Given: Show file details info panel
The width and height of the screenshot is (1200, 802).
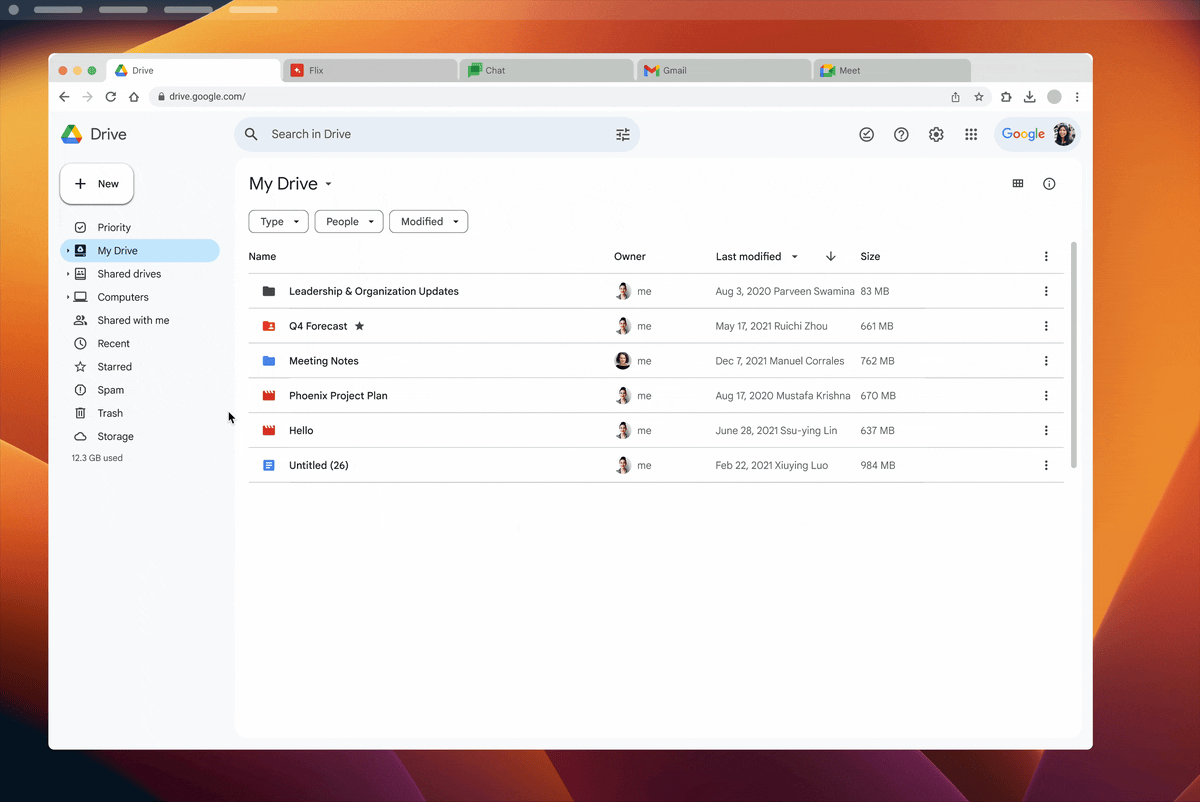Looking at the screenshot, I should click(1049, 184).
